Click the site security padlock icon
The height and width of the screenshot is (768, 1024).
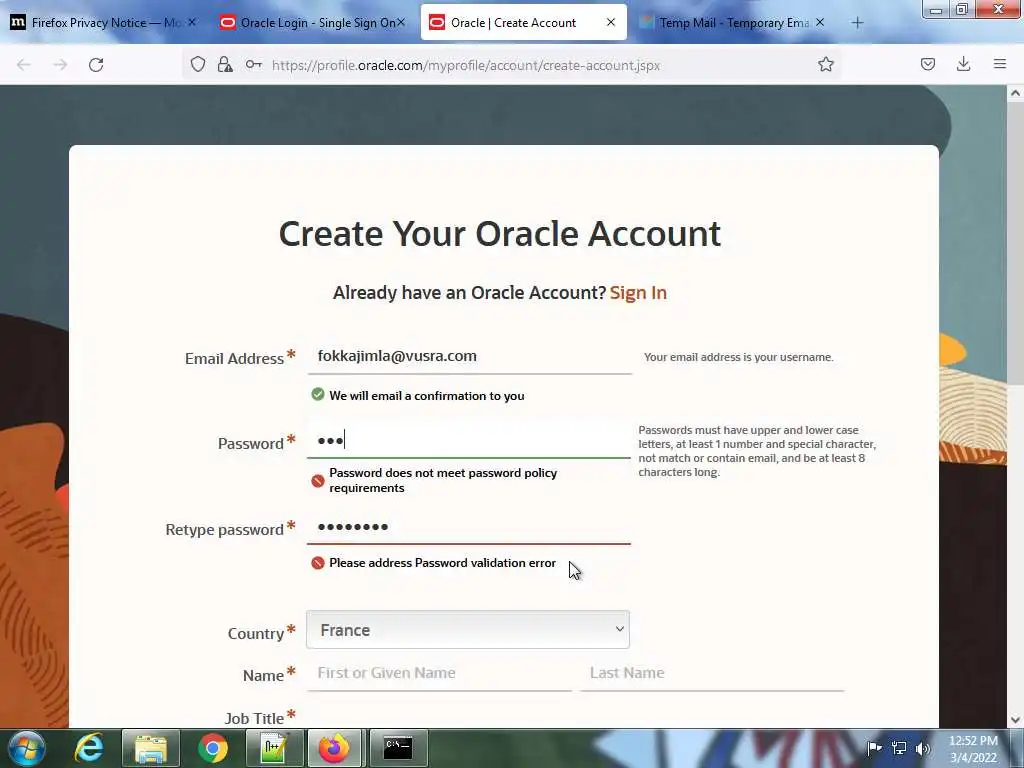pyautogui.click(x=225, y=64)
